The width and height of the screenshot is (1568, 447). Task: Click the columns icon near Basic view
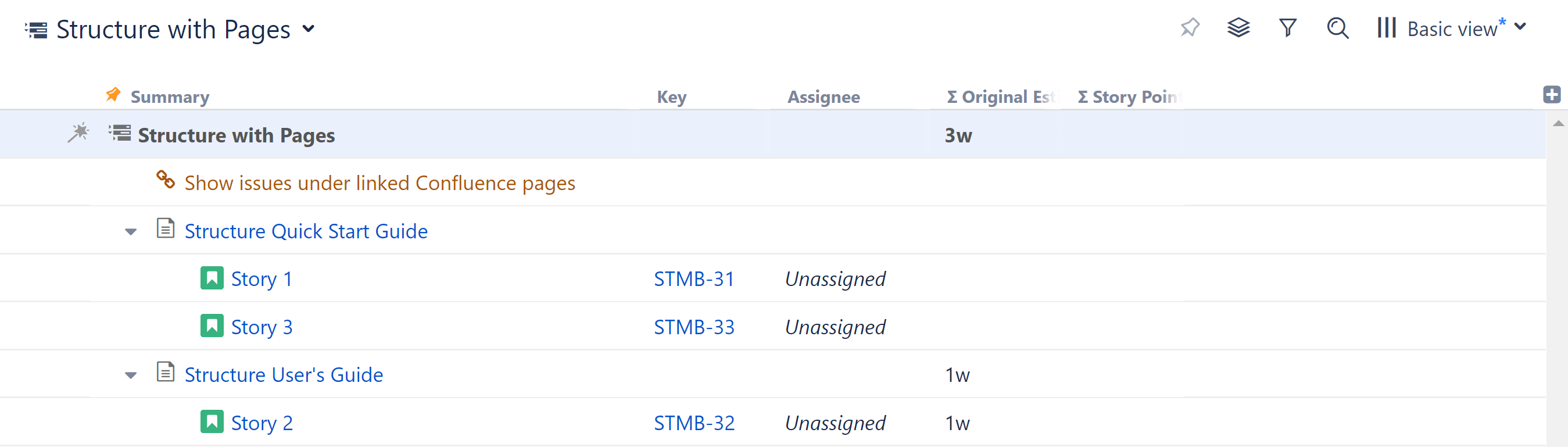[x=1387, y=27]
